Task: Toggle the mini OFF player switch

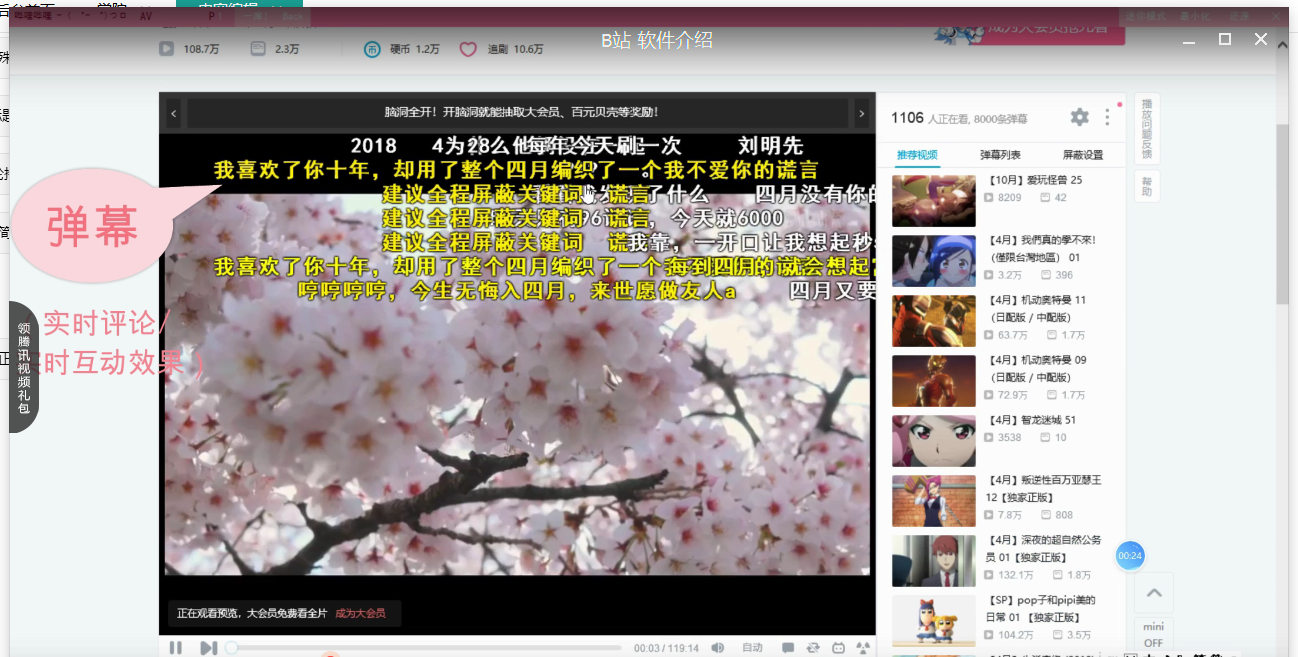Action: [x=1152, y=633]
